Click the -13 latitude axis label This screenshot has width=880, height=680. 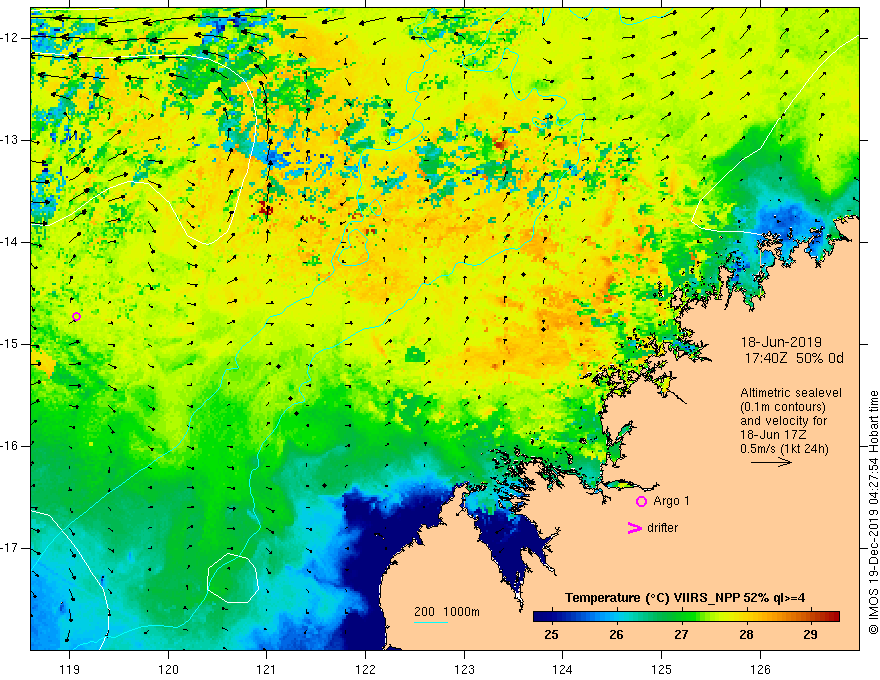[x=10, y=140]
